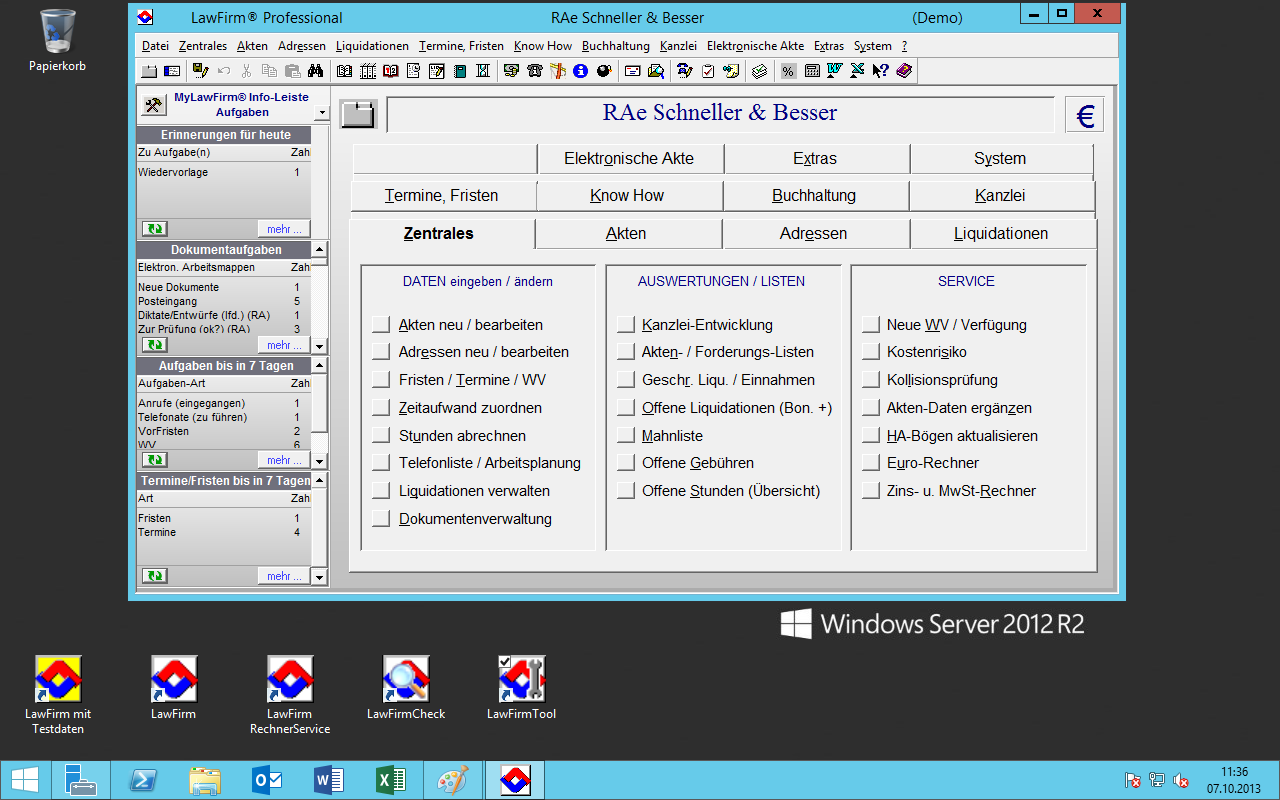Screen dimensions: 1280x800
Task: Open LawFirmCheck desktop shortcut
Action: coord(406,688)
